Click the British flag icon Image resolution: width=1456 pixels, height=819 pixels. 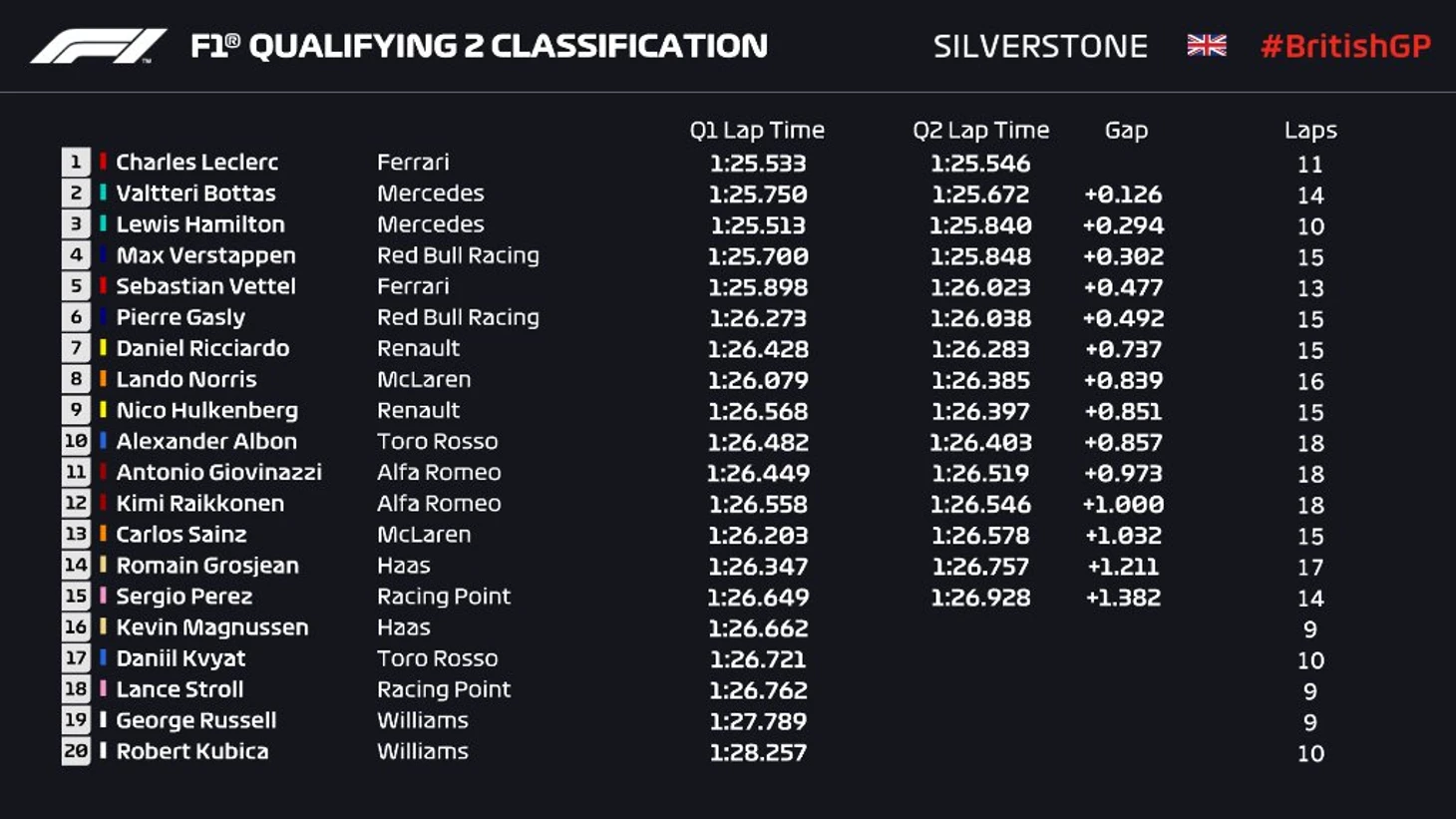coord(1206,46)
